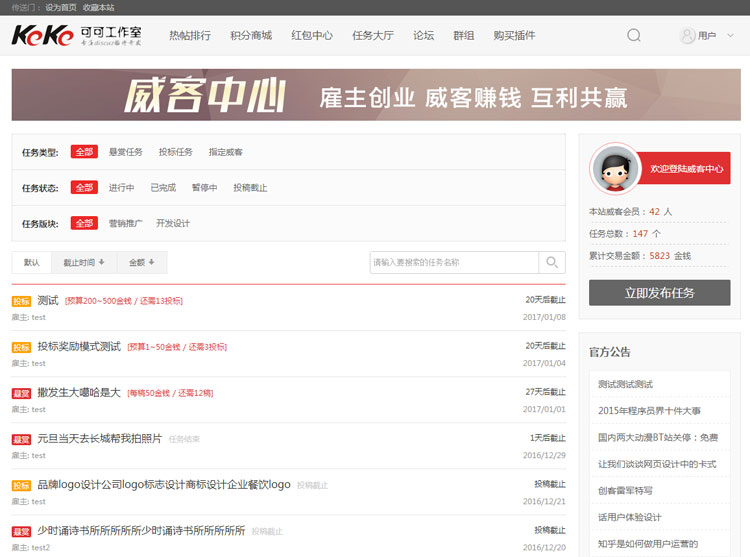This screenshot has height=557, width=750.
Task: Filter task type by 悬赏任务
Action: pyautogui.click(x=126, y=152)
